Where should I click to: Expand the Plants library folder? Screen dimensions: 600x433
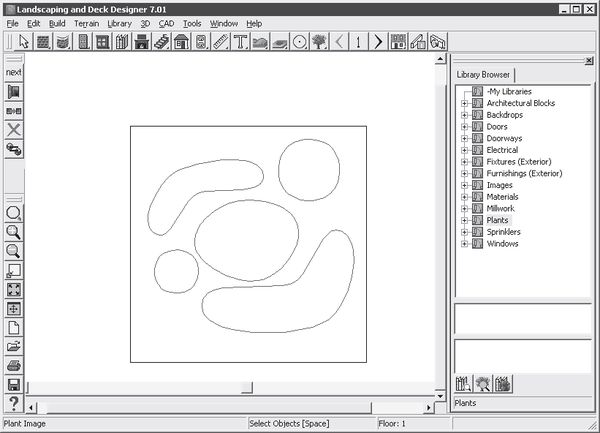tap(464, 220)
